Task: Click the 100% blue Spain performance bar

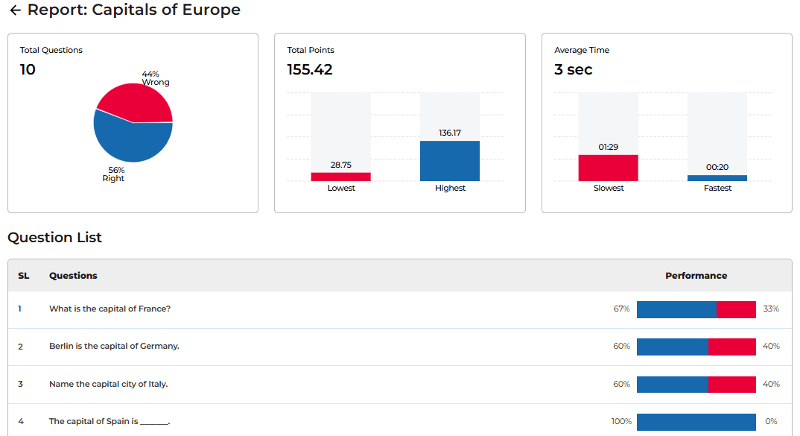Action: [696, 422]
